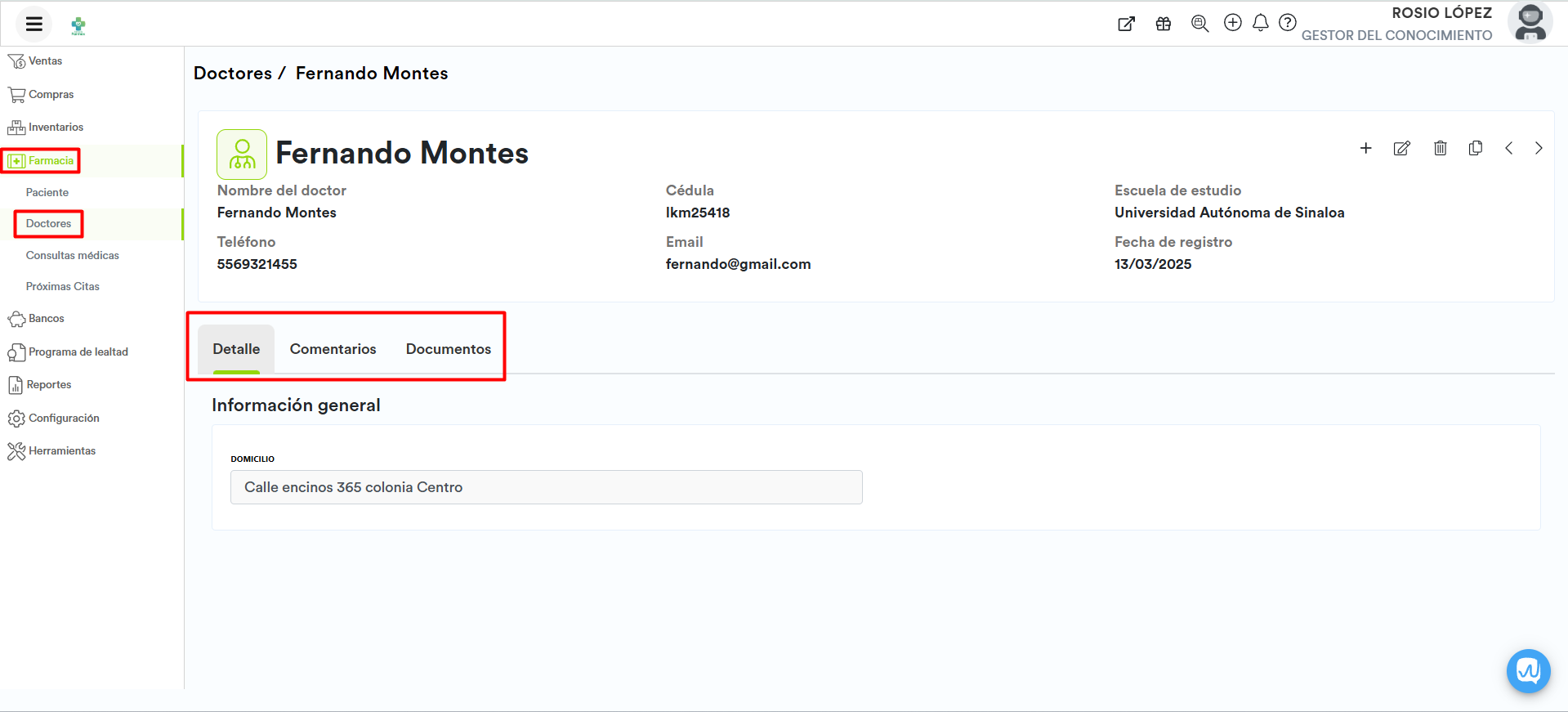Open the Configuración sidebar menu
This screenshot has height=712, width=1568.
64,419
